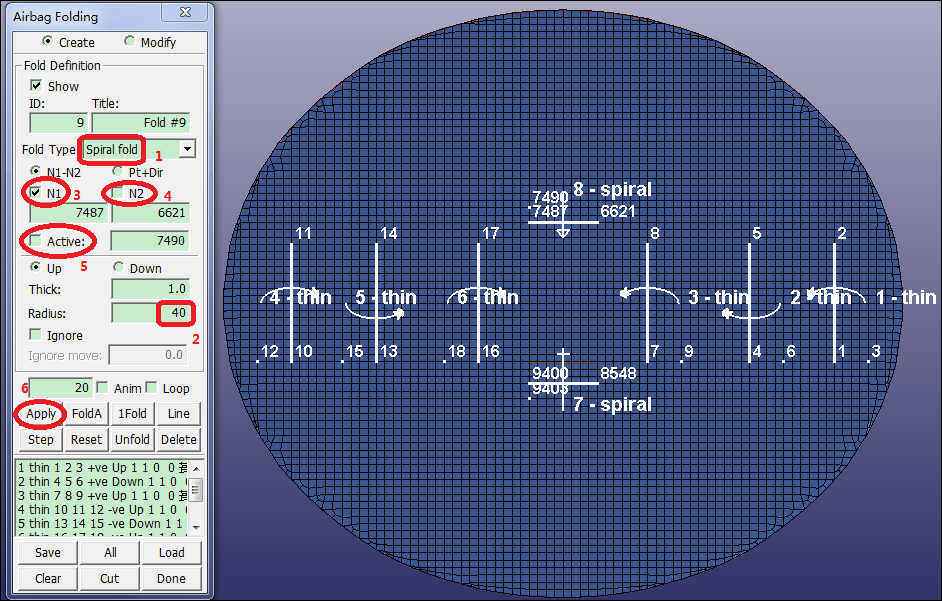Enable the Anim checkbox
The image size is (942, 601).
102,388
